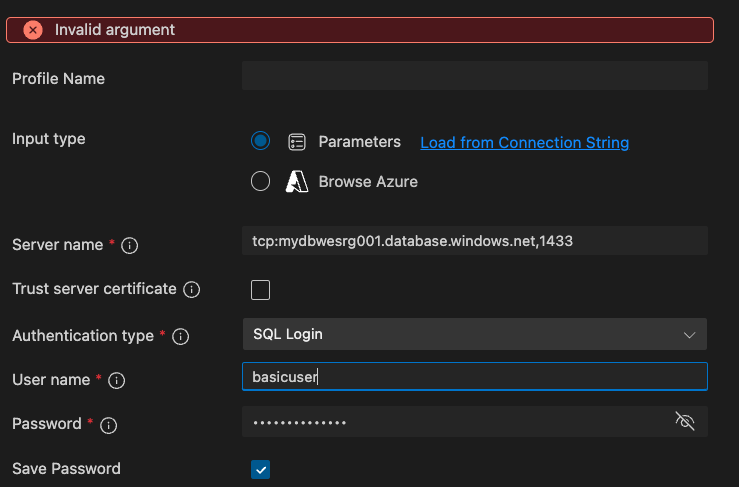
Task: Click the Parameters label text
Action: pyautogui.click(x=360, y=142)
